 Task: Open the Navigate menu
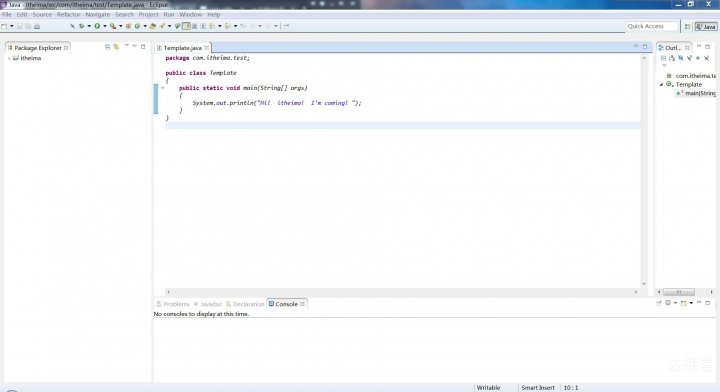click(x=98, y=15)
